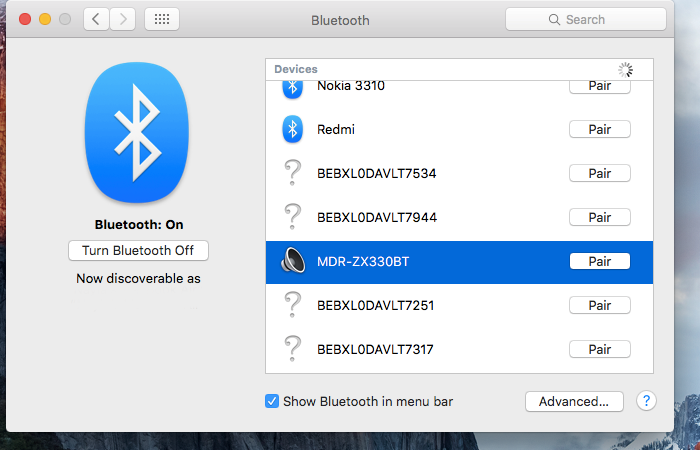Select the Redmi device name

coord(336,129)
